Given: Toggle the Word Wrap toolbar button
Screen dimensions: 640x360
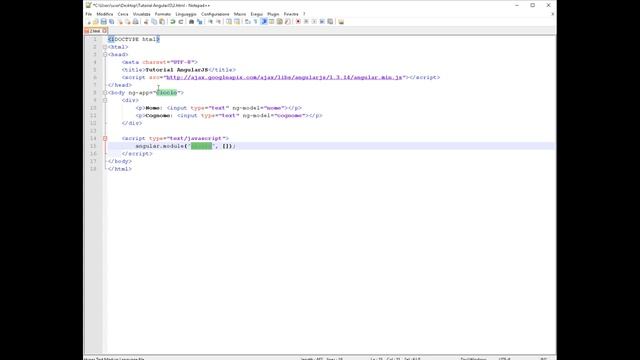Looking at the screenshot, I should coord(247,22).
